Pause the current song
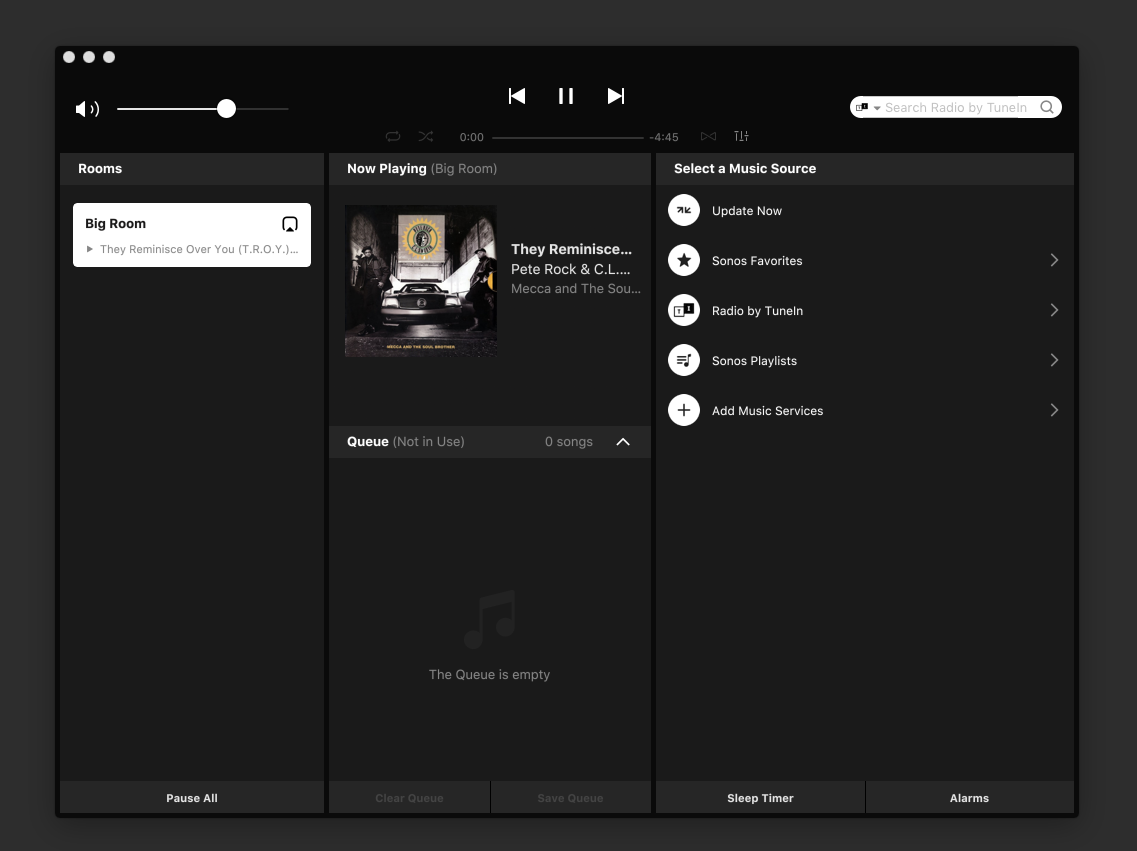The image size is (1137, 851). pyautogui.click(x=566, y=96)
